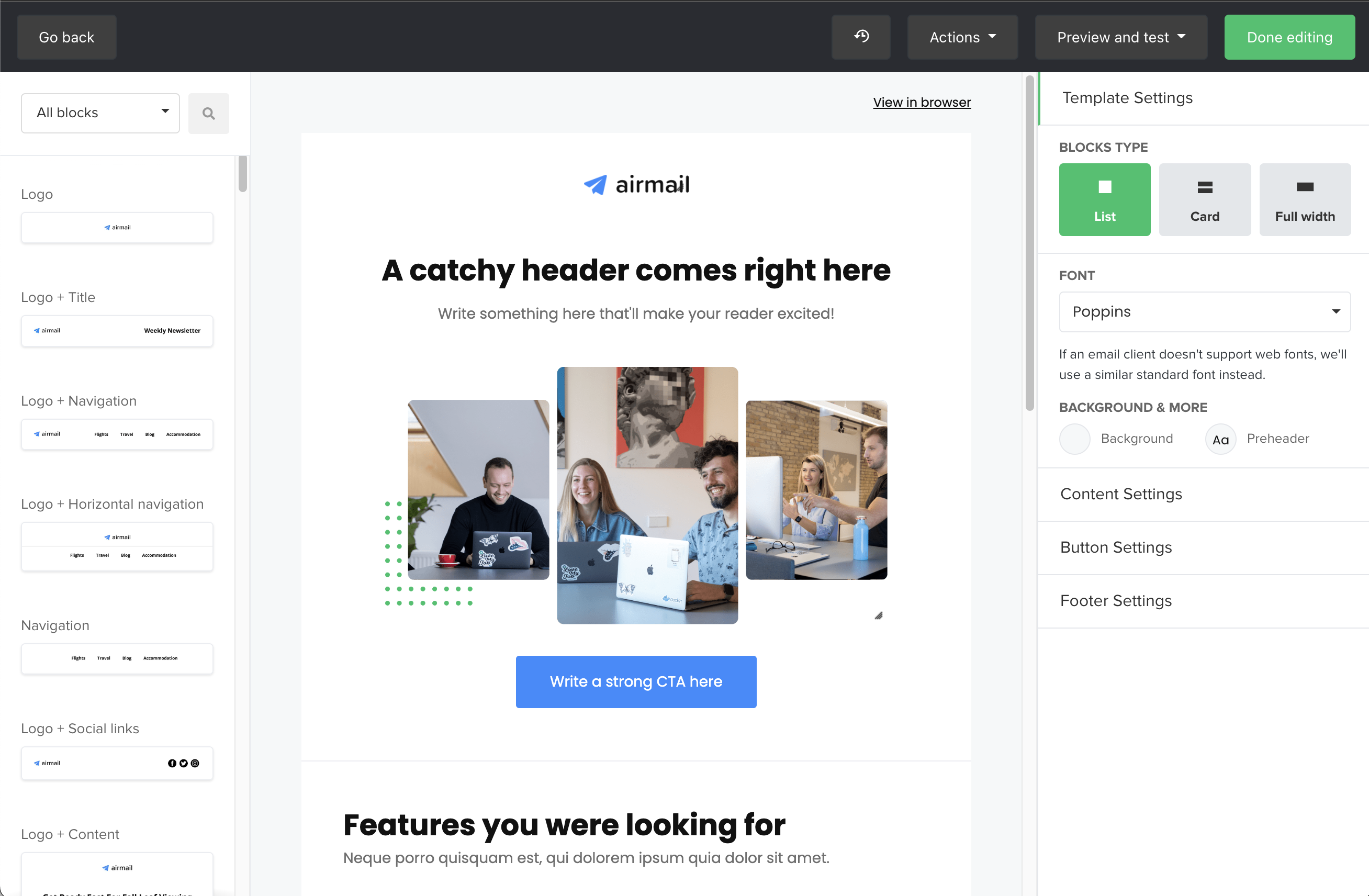Click the search blocks magnifier icon
1369x896 pixels.
208,113
